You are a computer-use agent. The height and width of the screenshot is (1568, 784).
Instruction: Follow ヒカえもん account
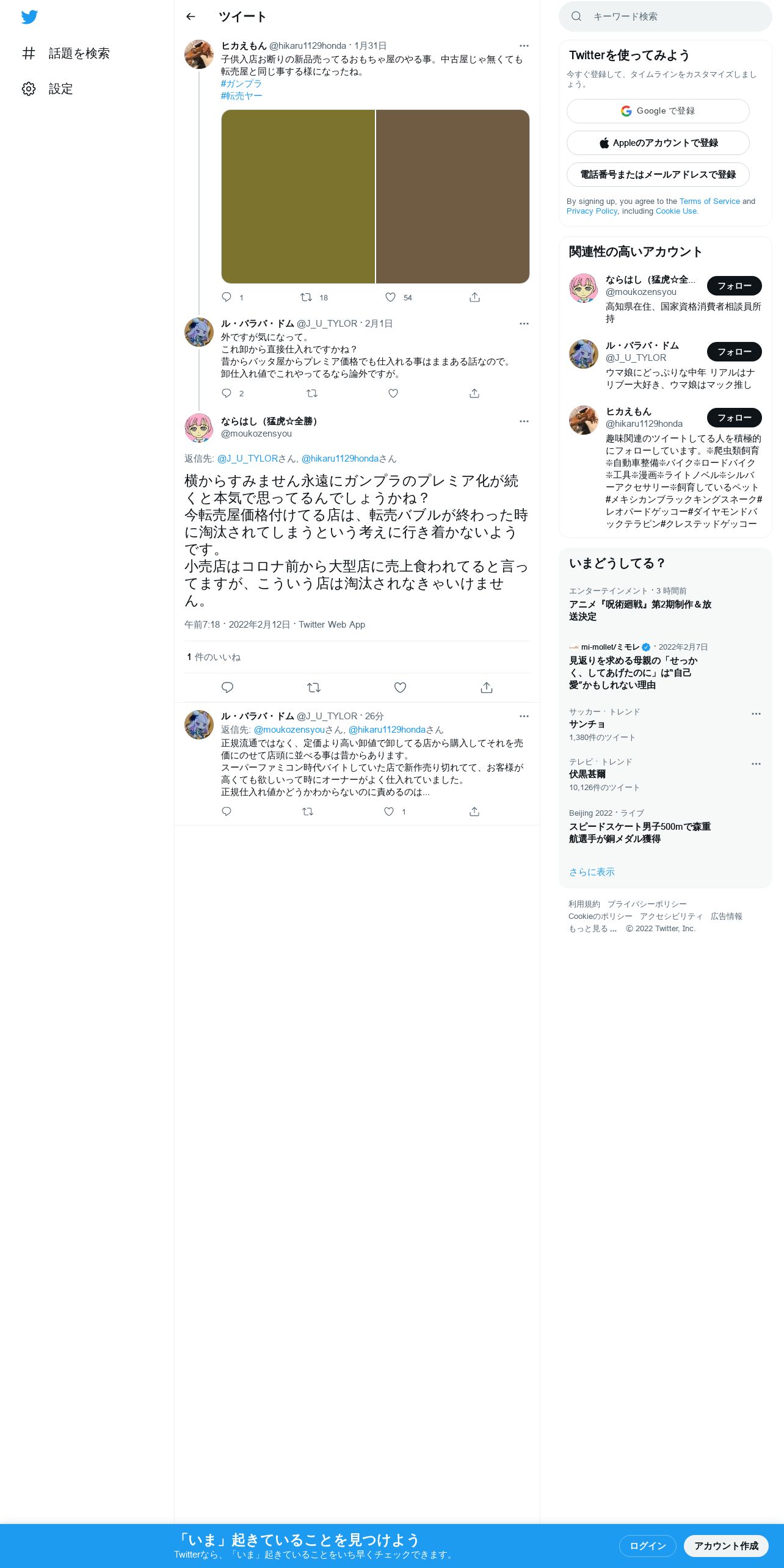coord(735,418)
